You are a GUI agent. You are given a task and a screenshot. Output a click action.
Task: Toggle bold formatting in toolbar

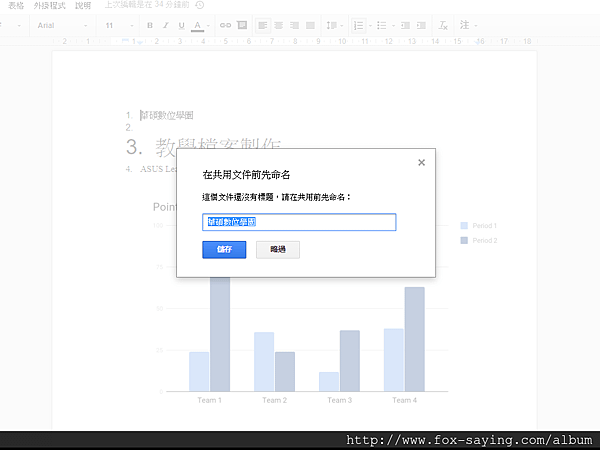150,25
